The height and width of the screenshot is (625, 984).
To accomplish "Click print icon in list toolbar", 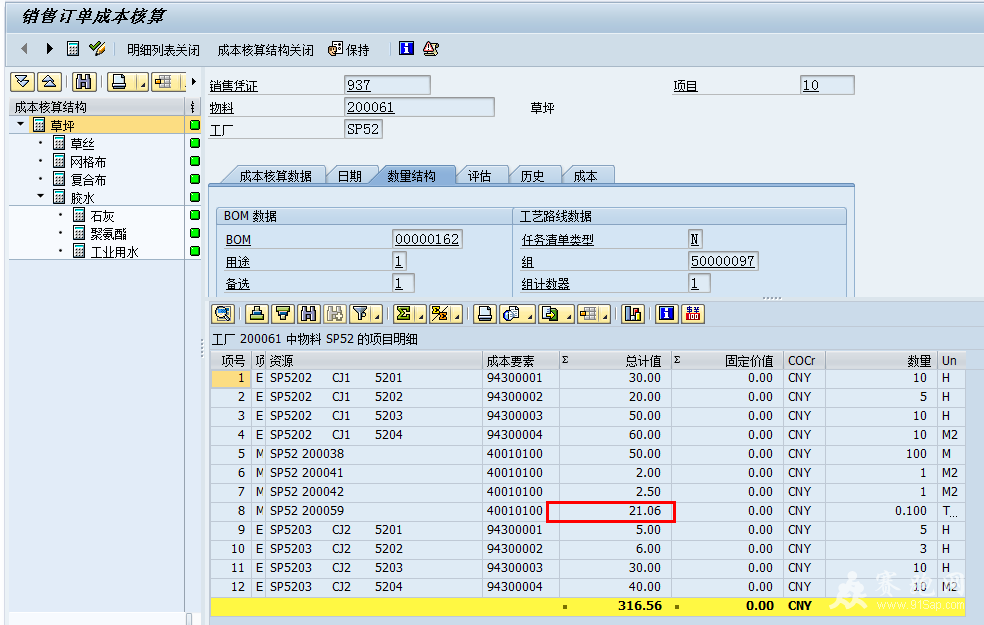I will [x=484, y=313].
